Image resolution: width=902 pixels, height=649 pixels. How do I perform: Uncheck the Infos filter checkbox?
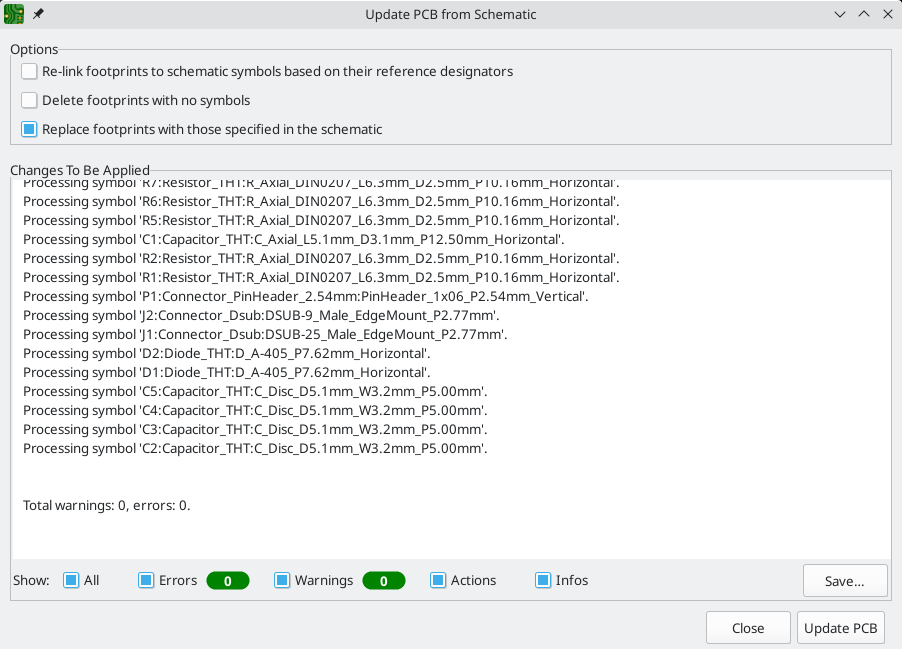[543, 580]
